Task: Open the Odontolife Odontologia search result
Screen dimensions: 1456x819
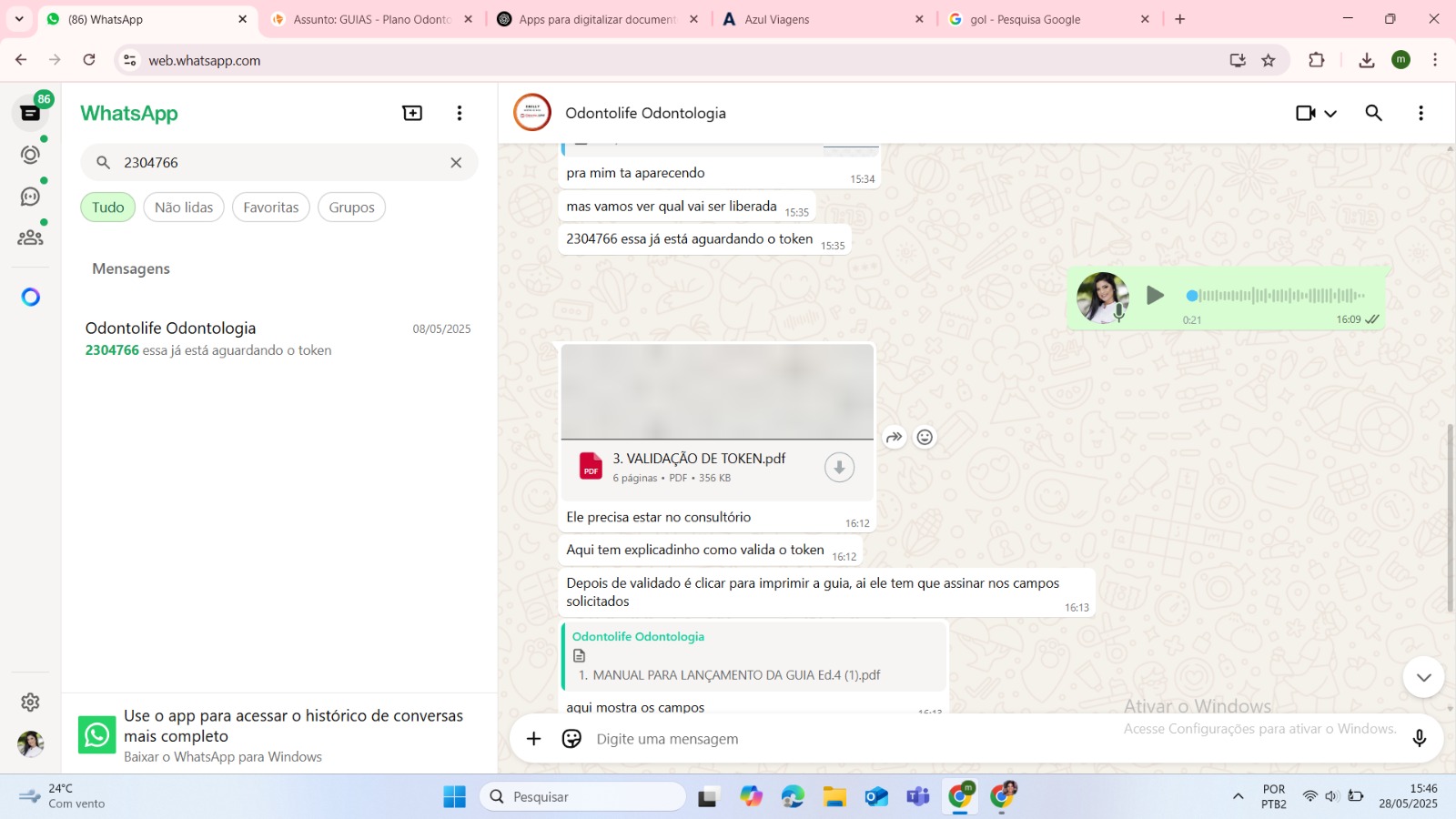Action: pos(278,339)
